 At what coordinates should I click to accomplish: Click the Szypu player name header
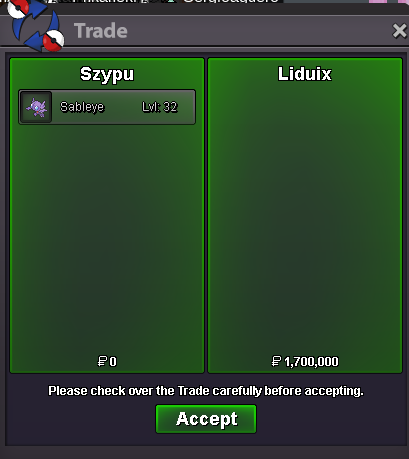pos(107,74)
